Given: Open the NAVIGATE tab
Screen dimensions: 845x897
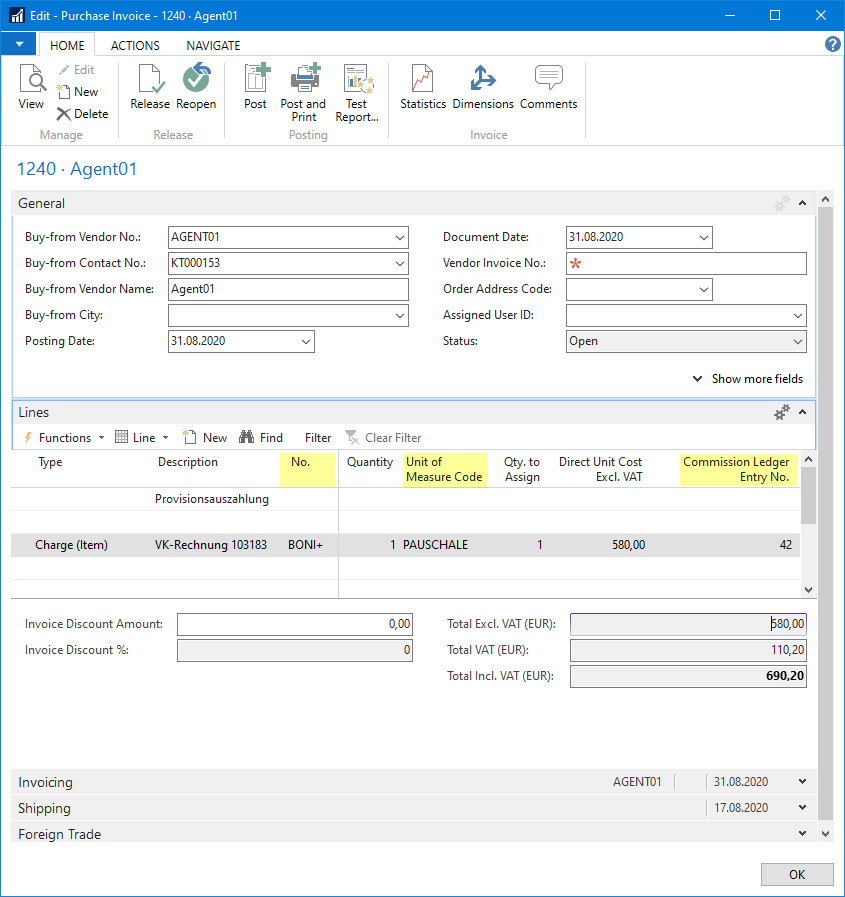Looking at the screenshot, I should (x=212, y=45).
